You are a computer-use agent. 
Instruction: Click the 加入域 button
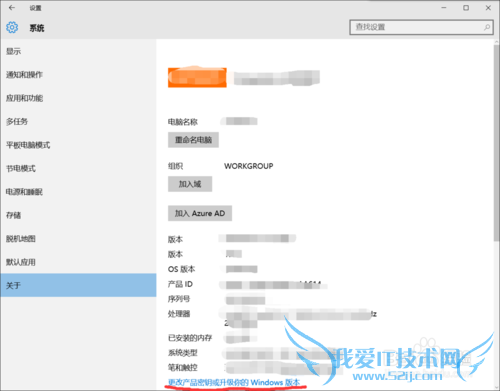(x=190, y=184)
